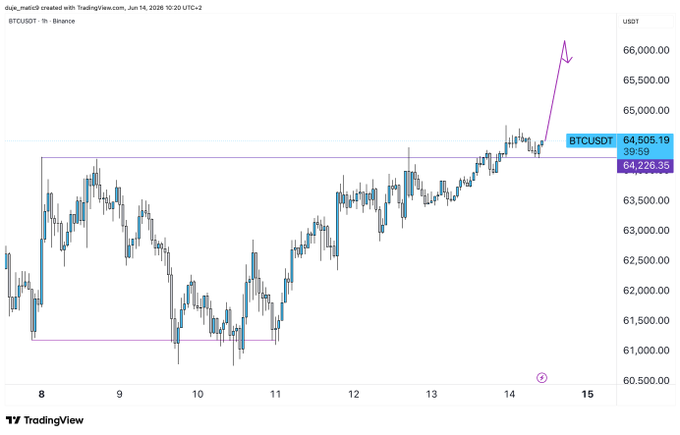
Task: Click the 61,000.00 price axis label
Action: point(646,350)
